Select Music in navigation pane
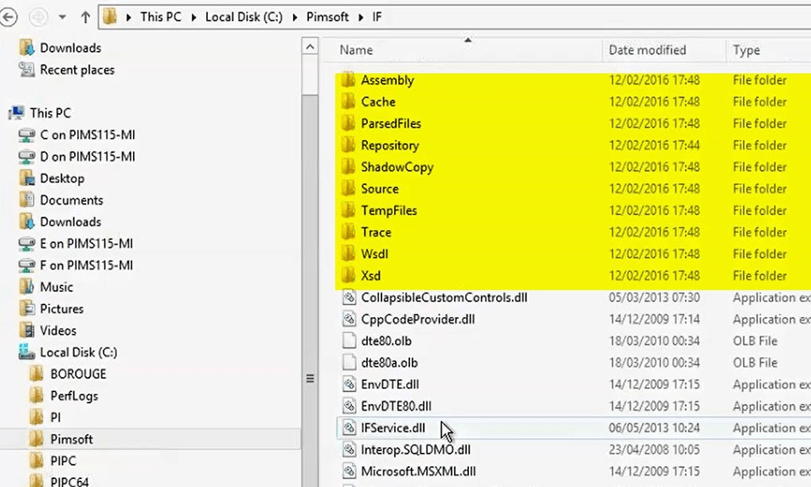 click(x=56, y=287)
